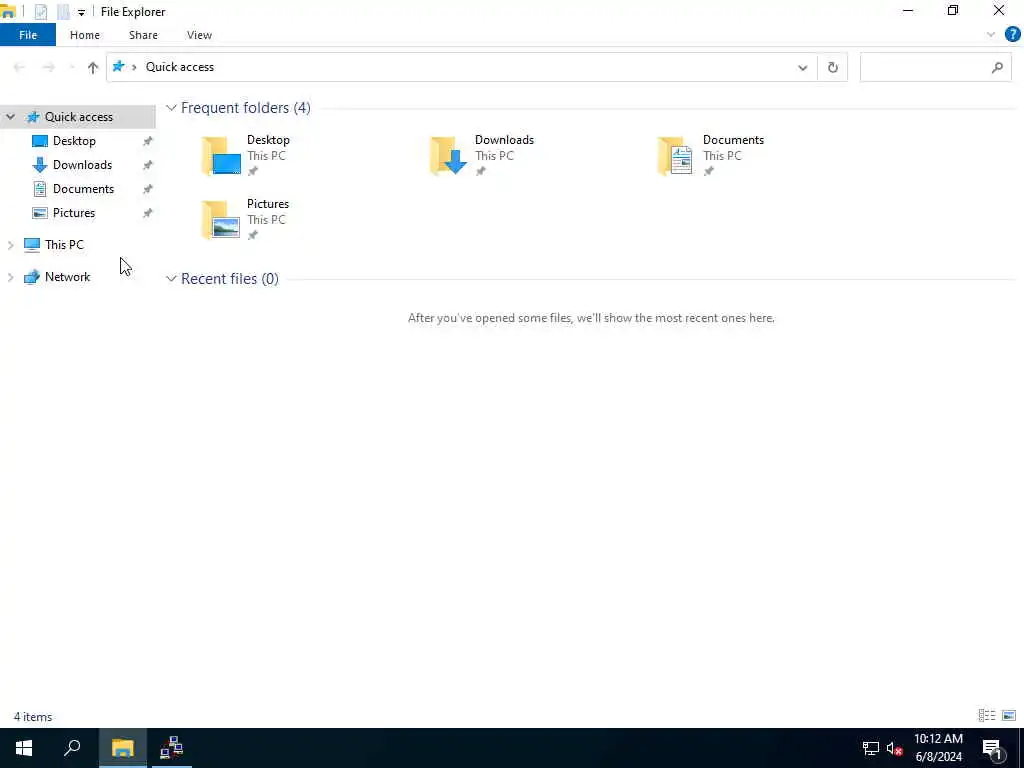This screenshot has height=768, width=1024.
Task: Select Desktop in navigation pane
Action: coord(74,141)
